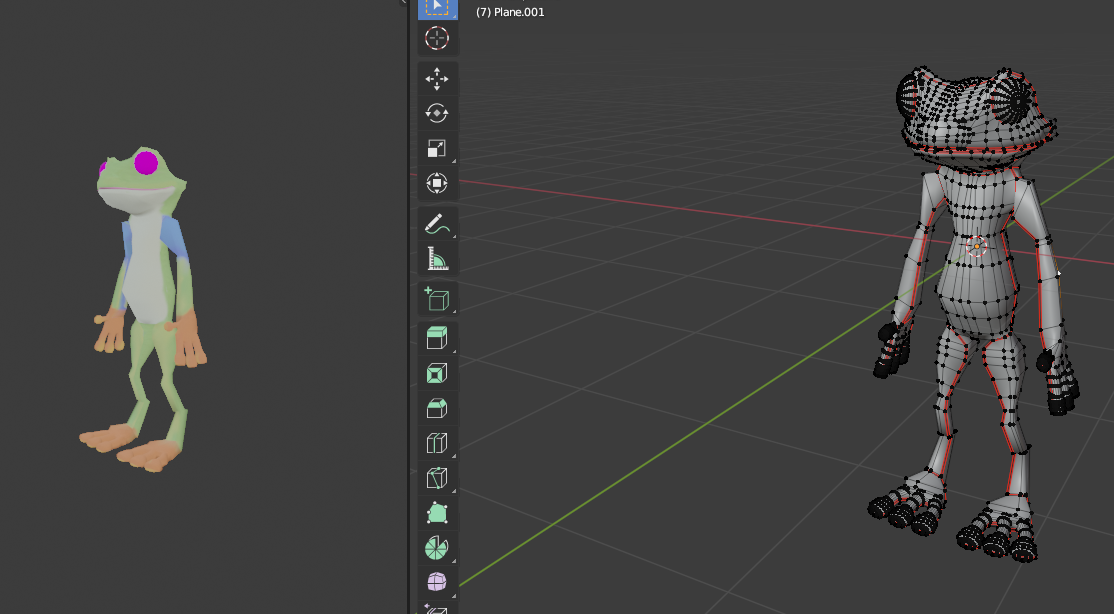The height and width of the screenshot is (614, 1114).
Task: Pick the Loop Cut tool
Action: pyautogui.click(x=437, y=443)
